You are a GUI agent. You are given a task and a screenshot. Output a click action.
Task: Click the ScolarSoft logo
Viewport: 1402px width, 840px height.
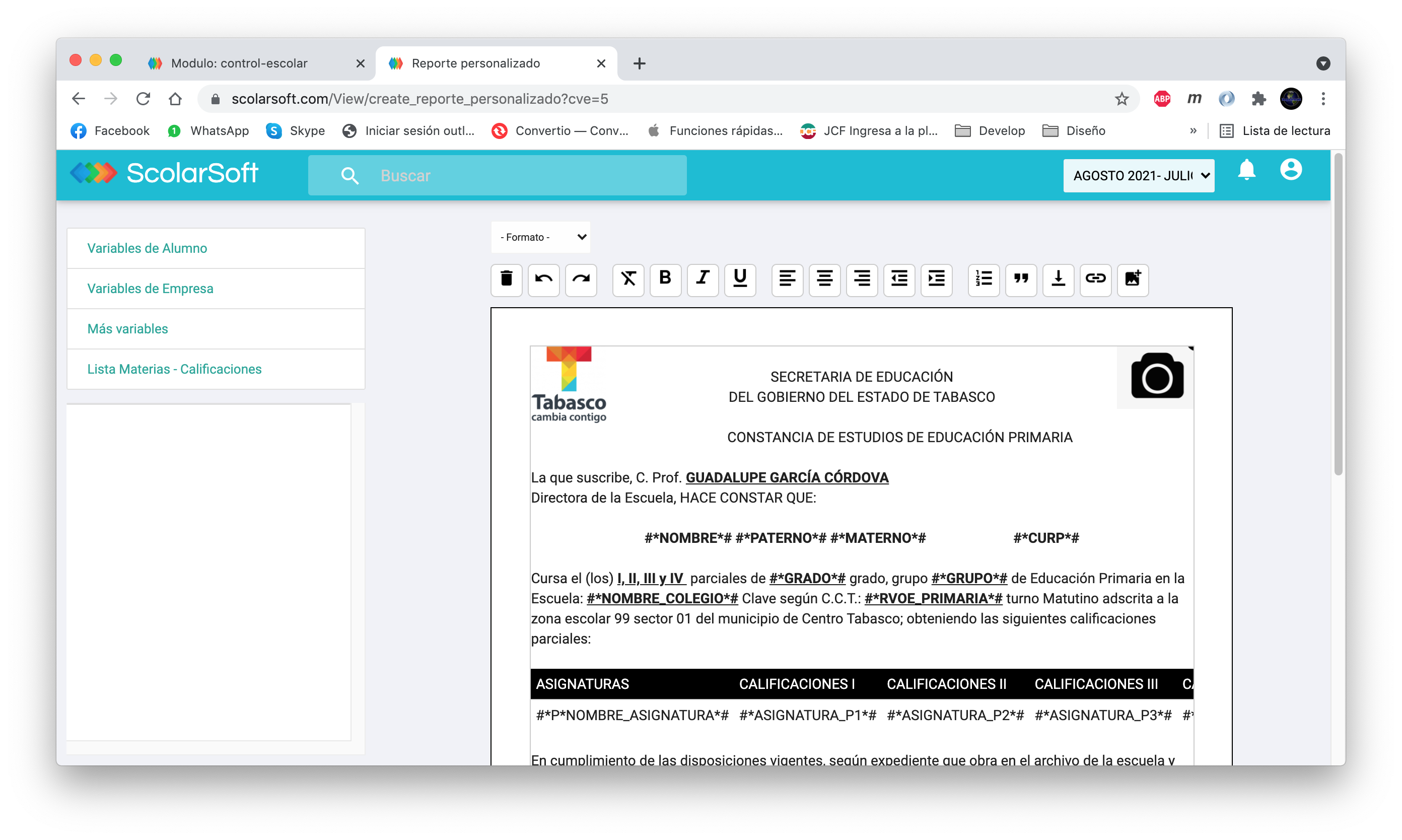click(x=164, y=173)
